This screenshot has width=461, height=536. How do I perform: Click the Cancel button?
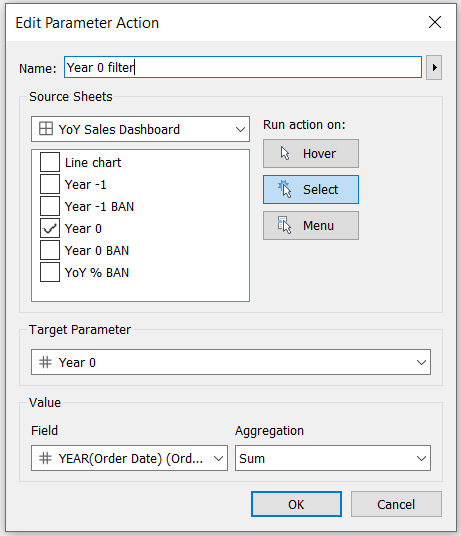click(x=396, y=504)
